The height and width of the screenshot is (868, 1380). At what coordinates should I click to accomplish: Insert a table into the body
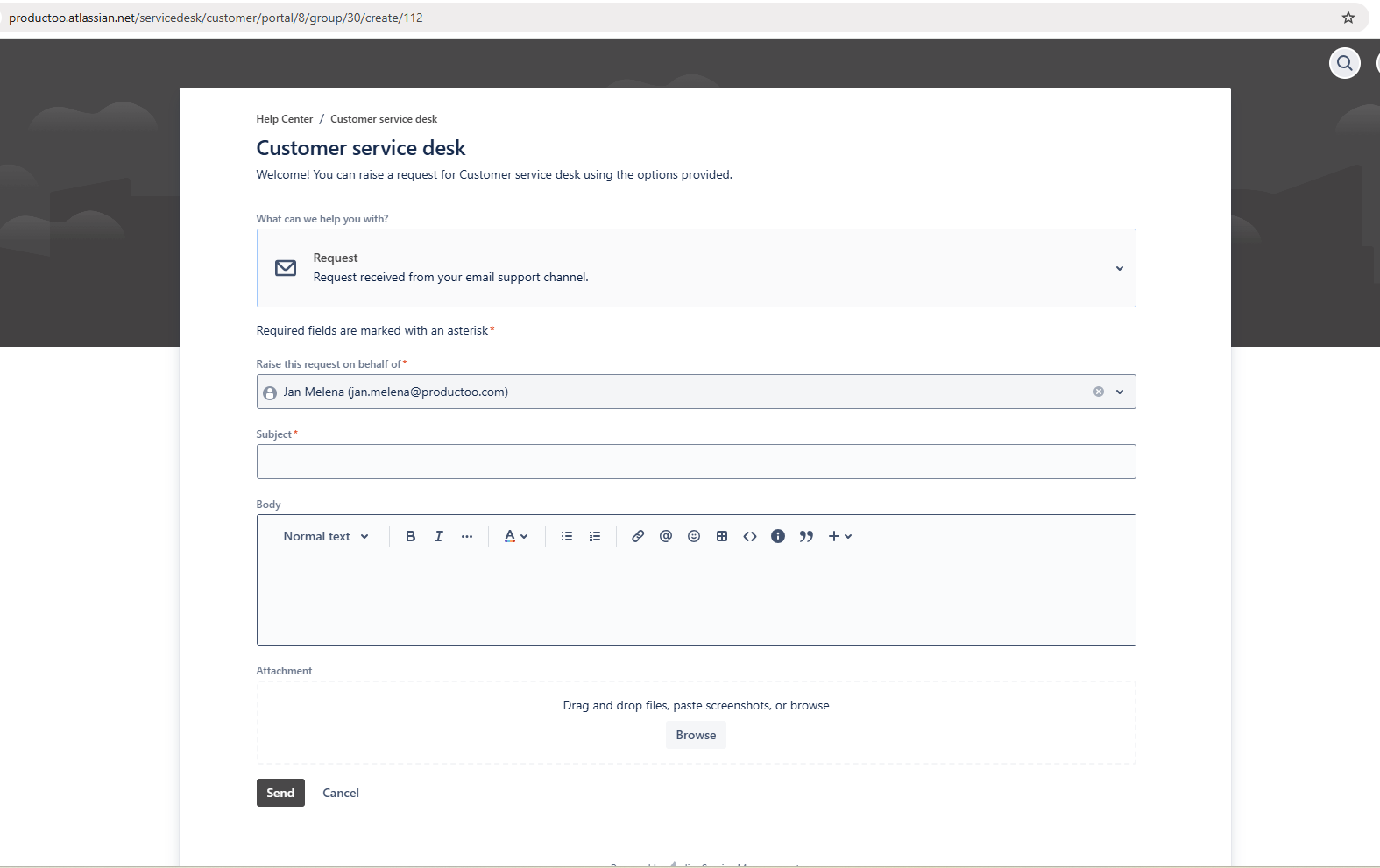tap(722, 536)
